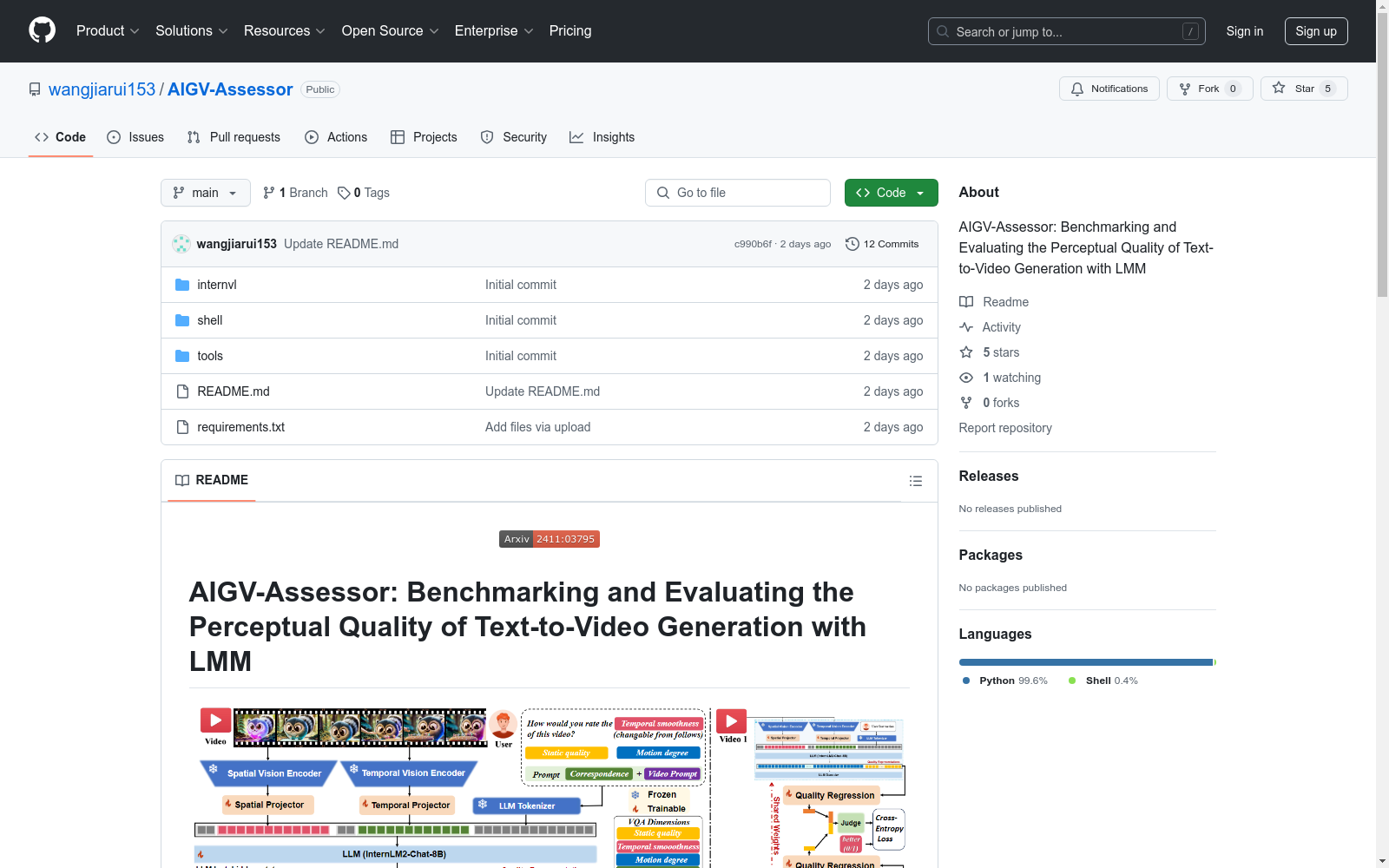
Task: Open the Releases heading link
Action: pos(989,476)
